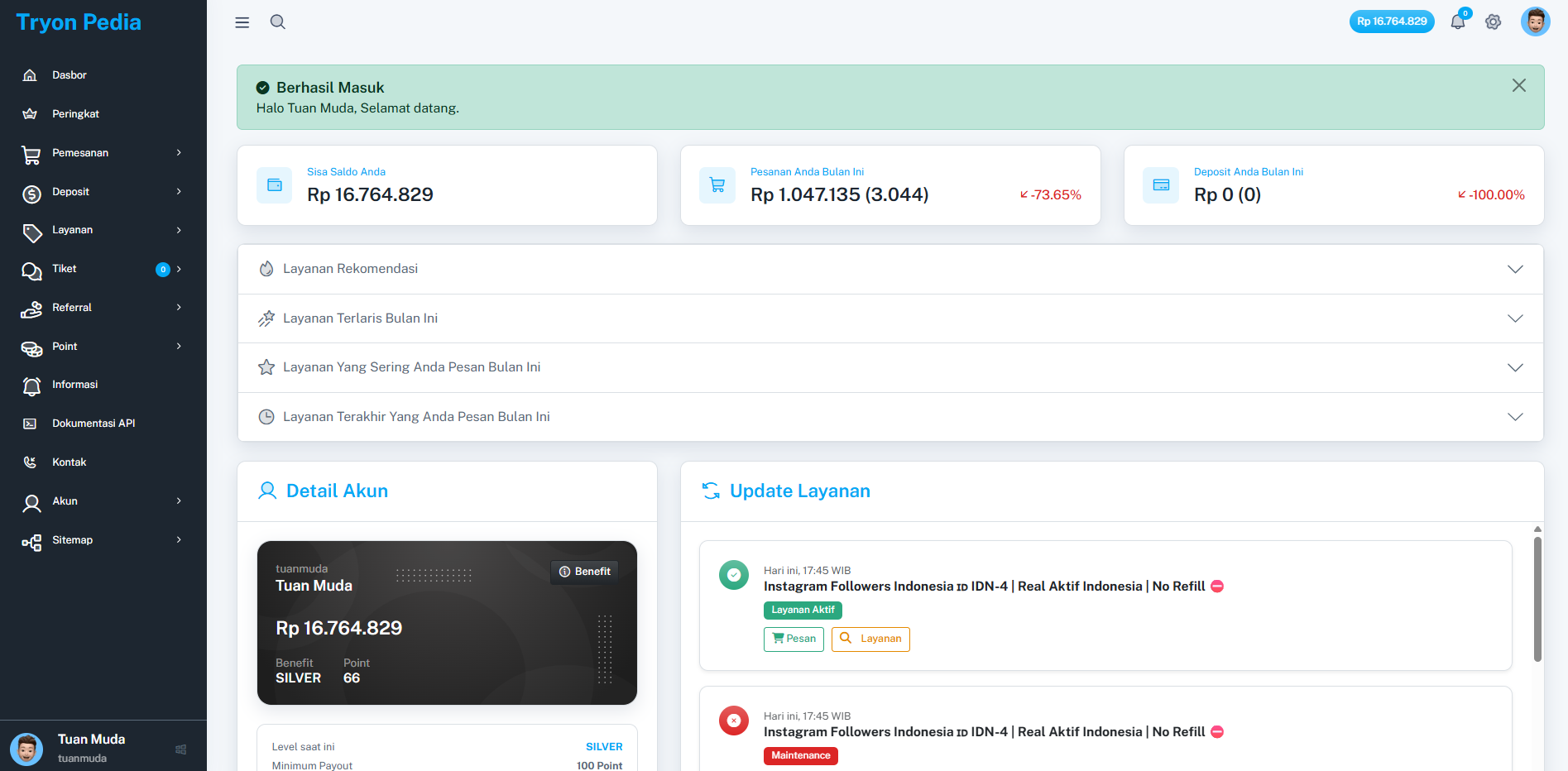Open the notifications bell icon
This screenshot has height=771, width=1568.
(1458, 22)
